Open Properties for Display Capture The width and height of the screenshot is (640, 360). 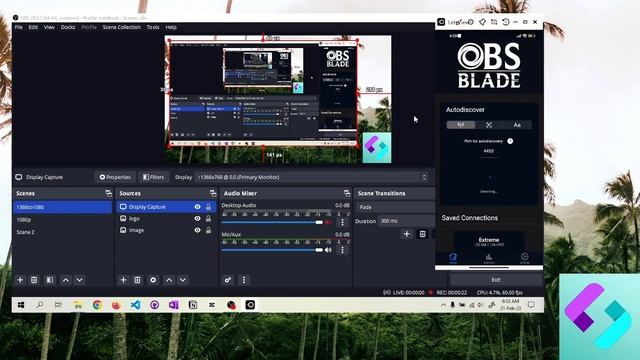[116, 177]
